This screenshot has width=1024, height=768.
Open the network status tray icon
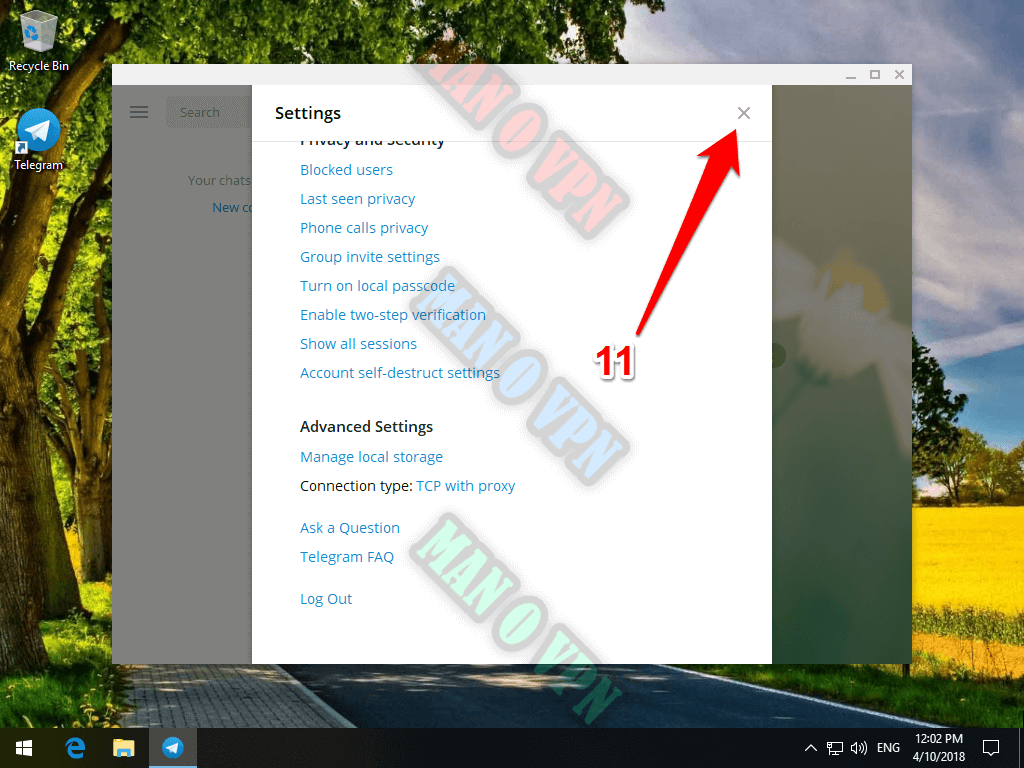835,748
